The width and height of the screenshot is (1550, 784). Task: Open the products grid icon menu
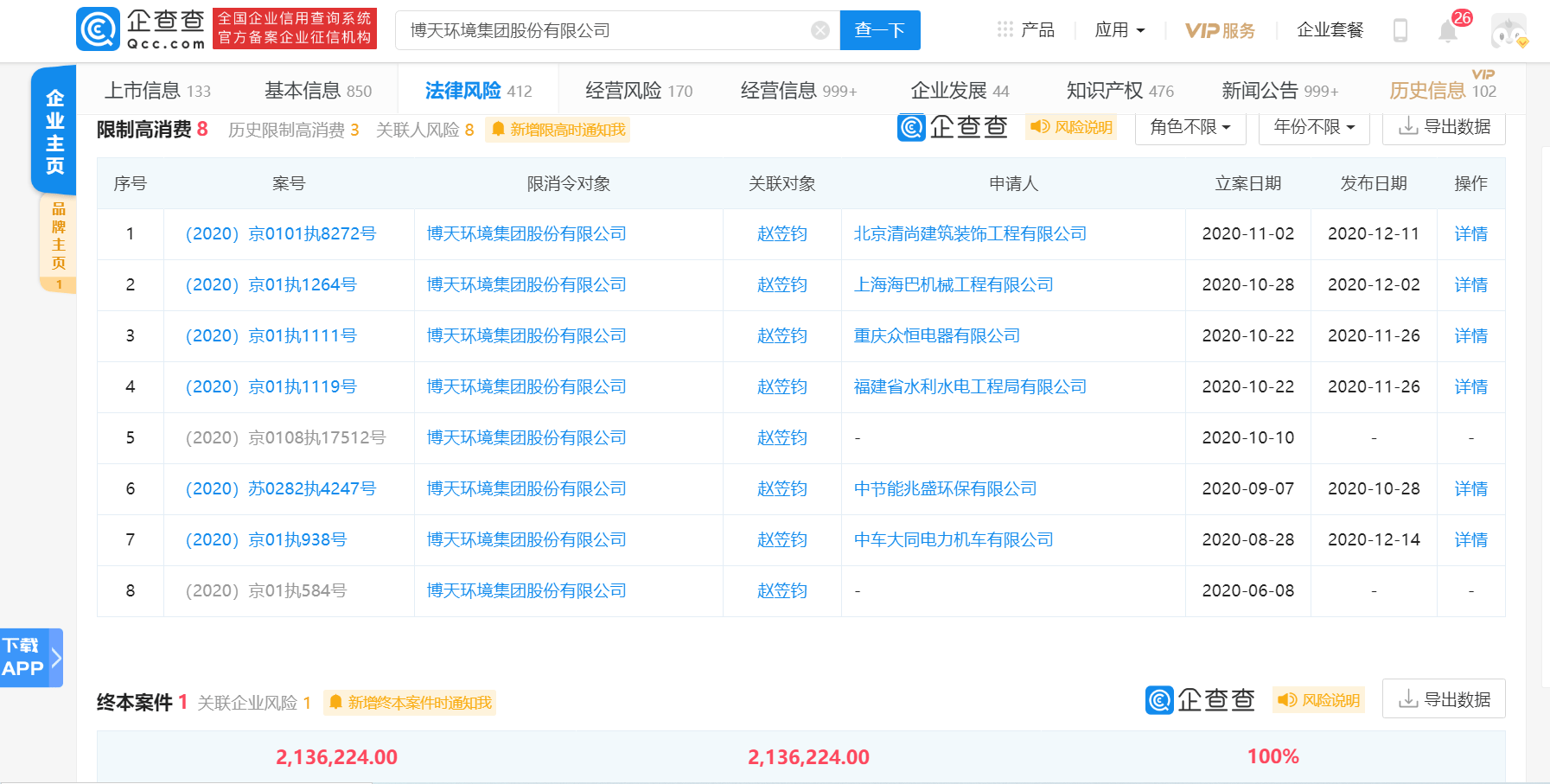click(1005, 29)
